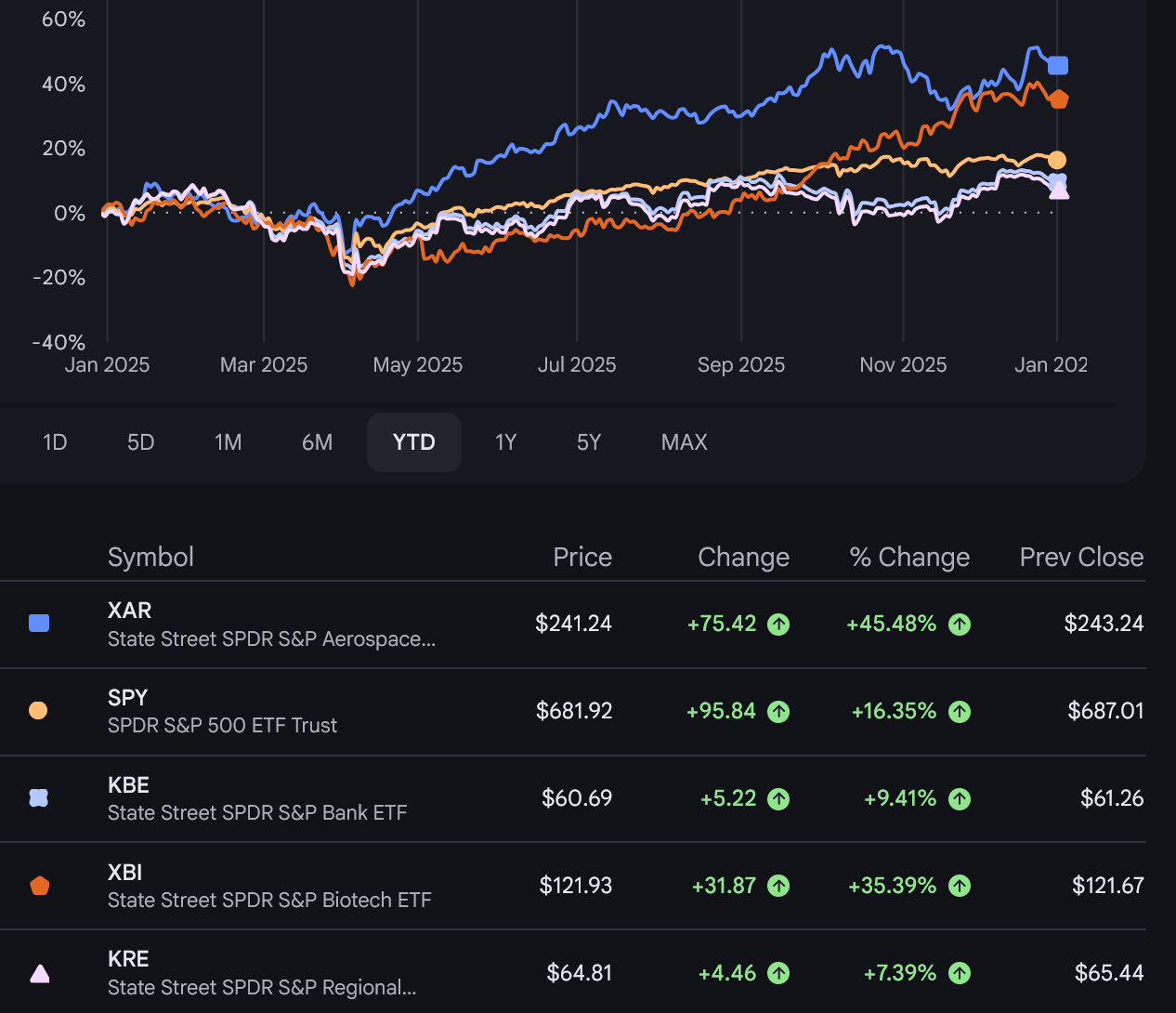Click the pink triangle KRE legend icon
The image size is (1176, 1013).
39,974
